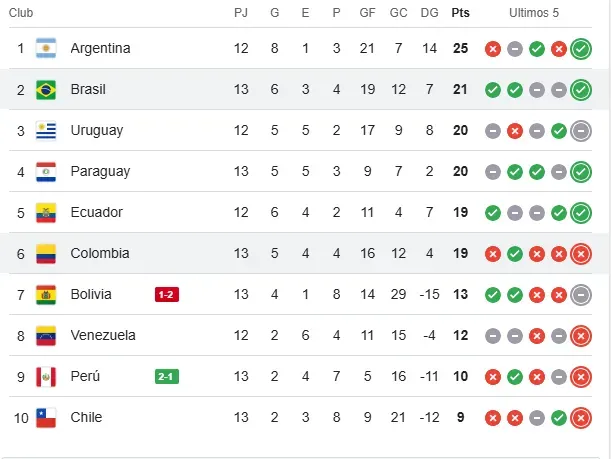This screenshot has width=611, height=459.
Task: Click the Bolivia flag icon
Action: pos(46,294)
